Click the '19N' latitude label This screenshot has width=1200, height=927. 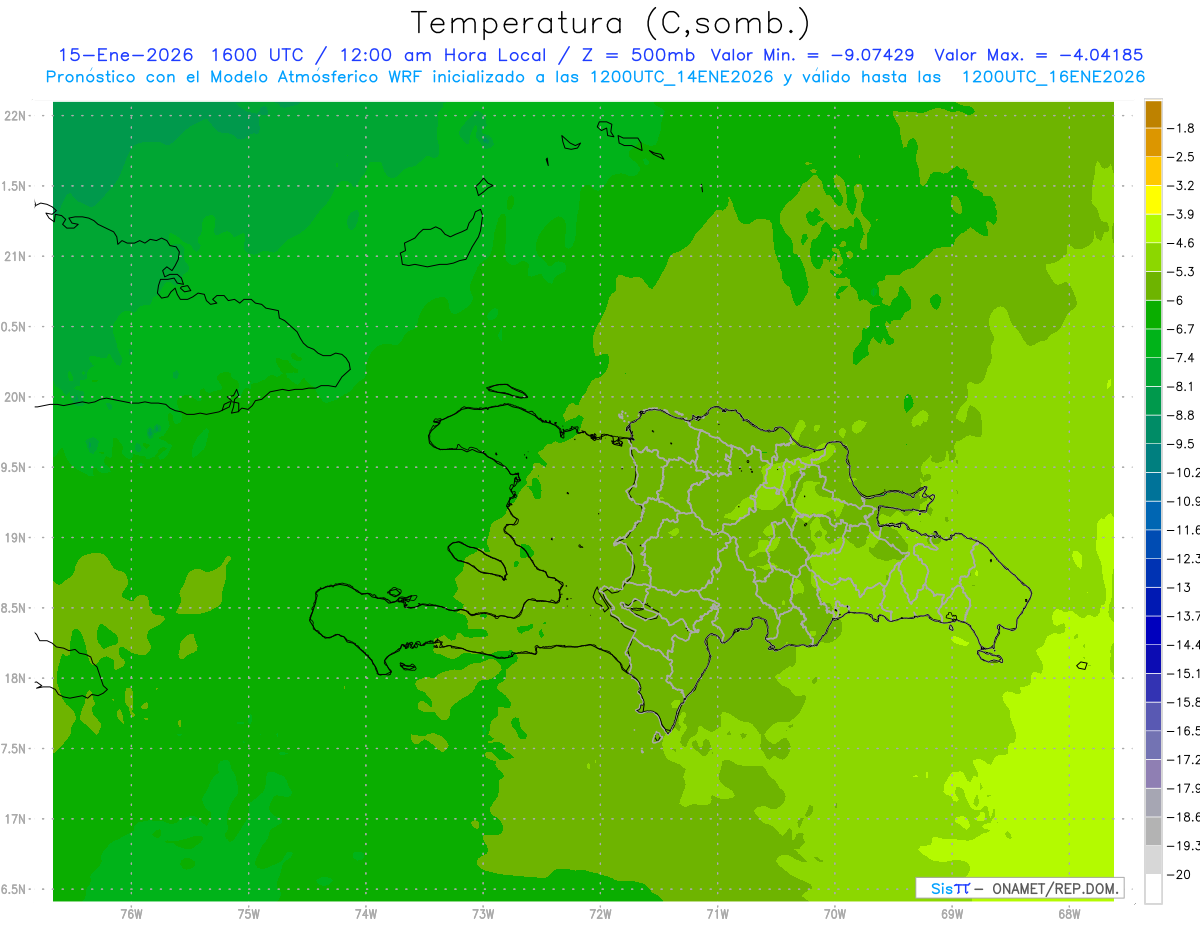coord(17,538)
